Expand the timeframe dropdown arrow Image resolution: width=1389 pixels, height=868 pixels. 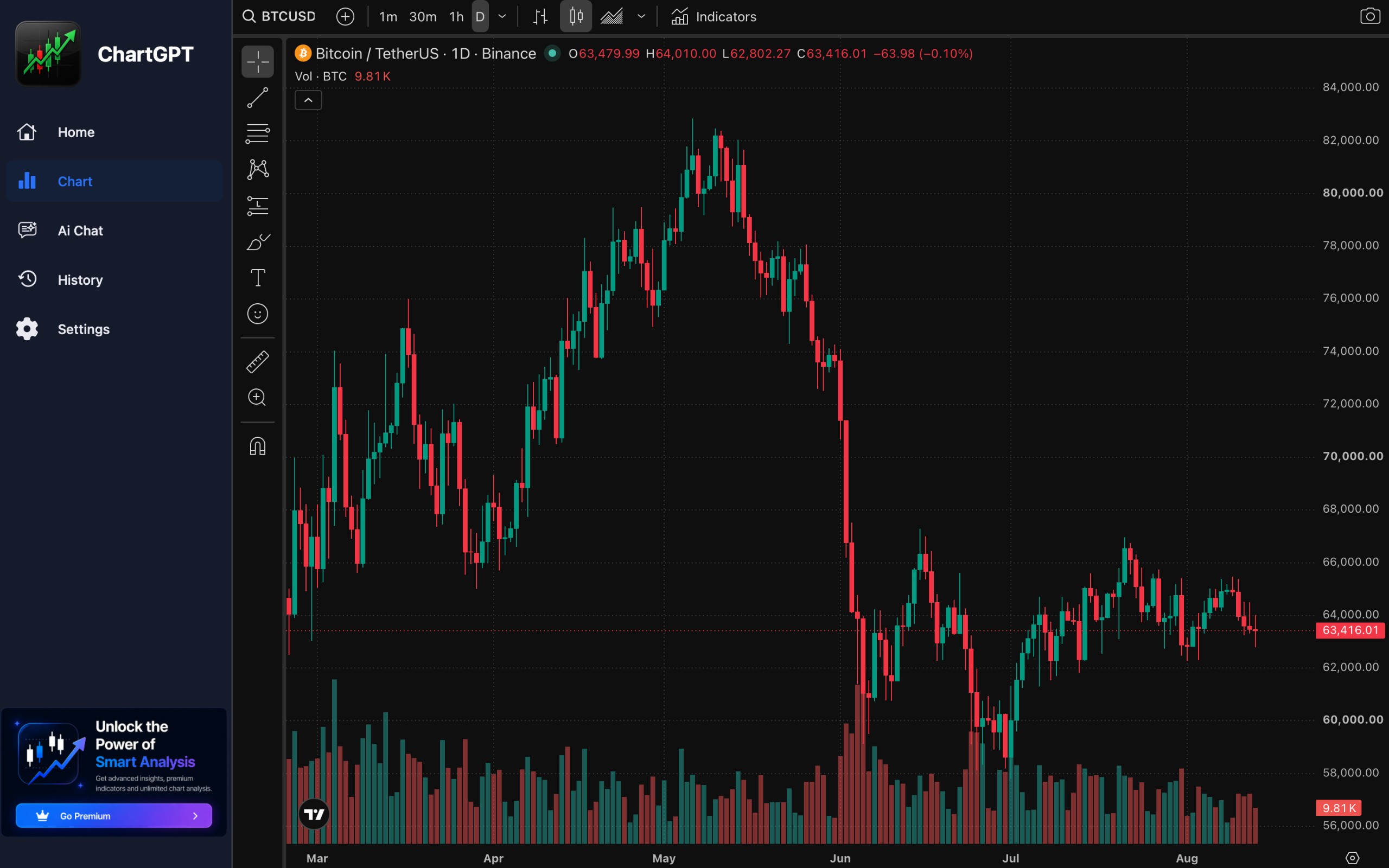502,17
